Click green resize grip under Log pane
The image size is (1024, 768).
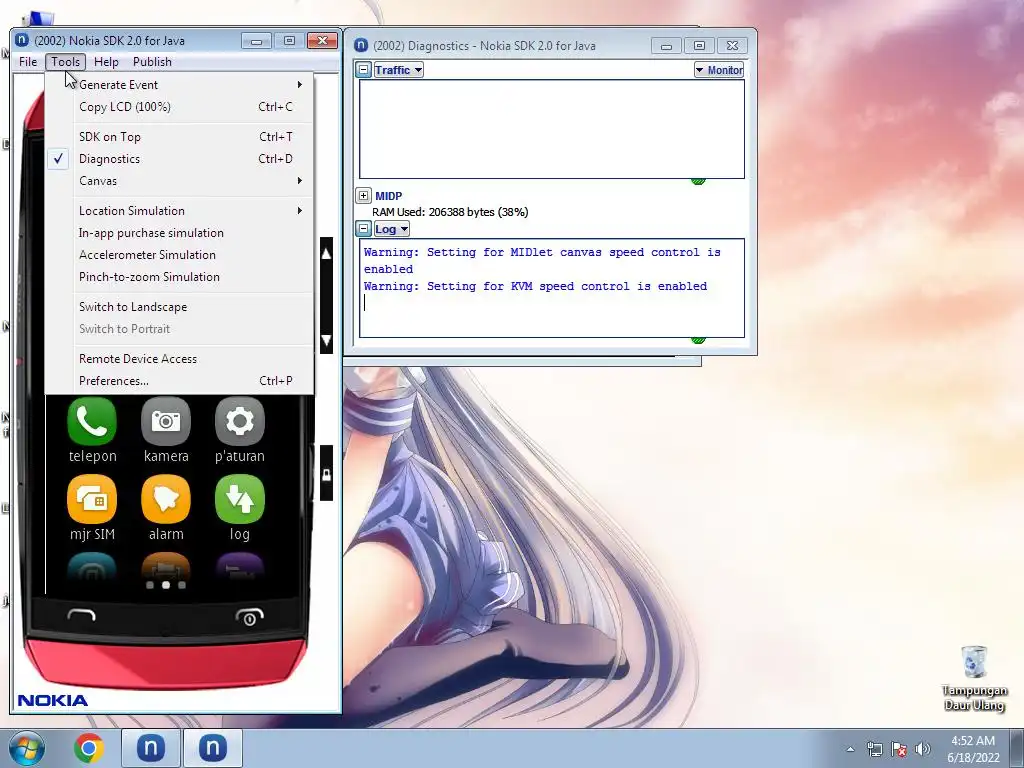tap(698, 340)
